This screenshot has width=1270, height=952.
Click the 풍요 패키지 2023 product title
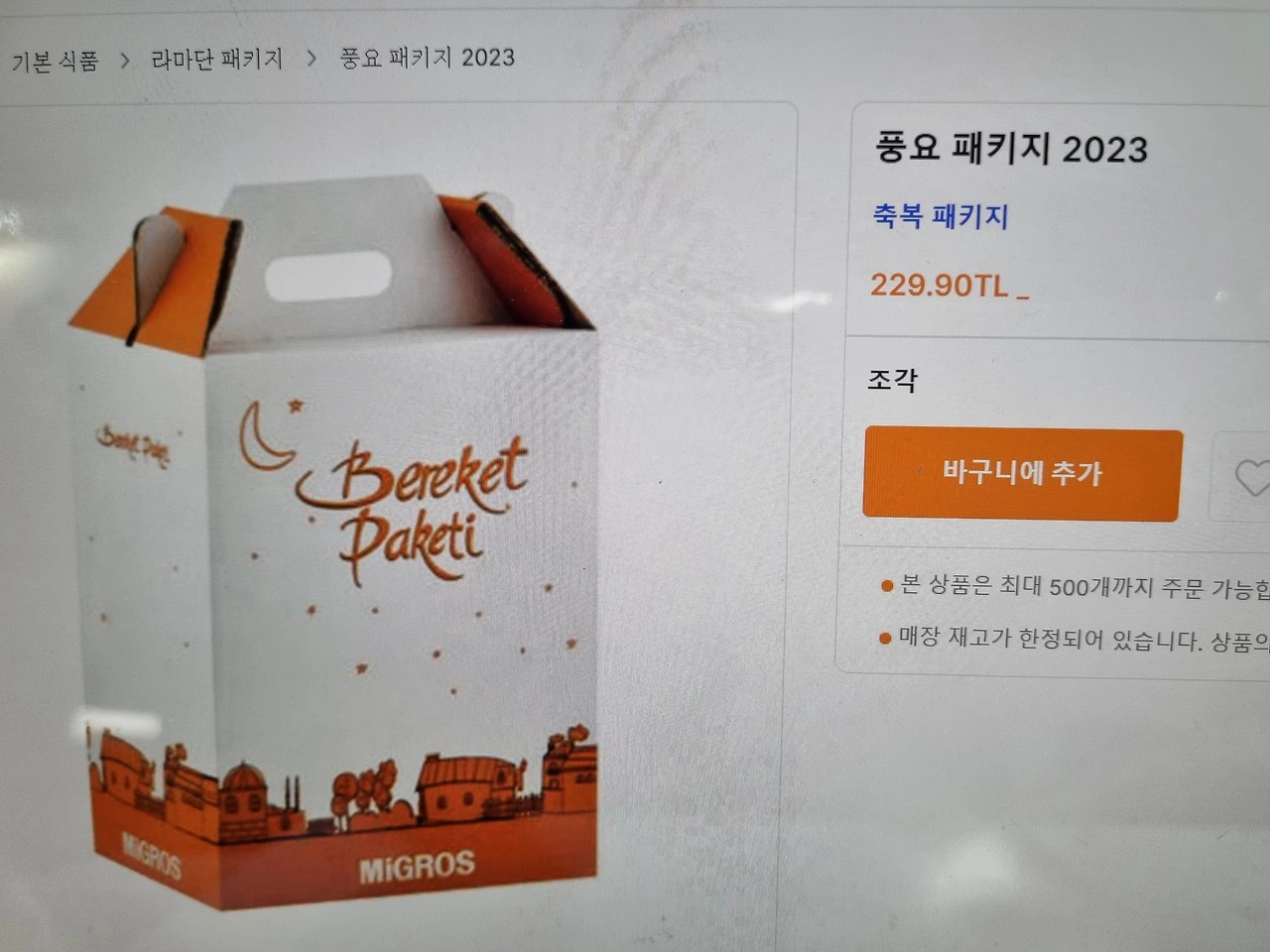(1011, 148)
